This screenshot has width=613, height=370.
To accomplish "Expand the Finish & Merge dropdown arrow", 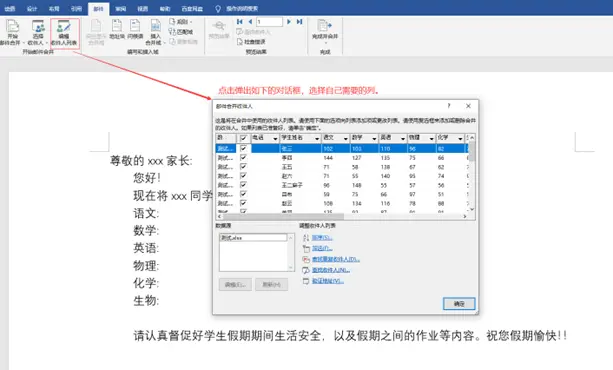I will pos(325,42).
